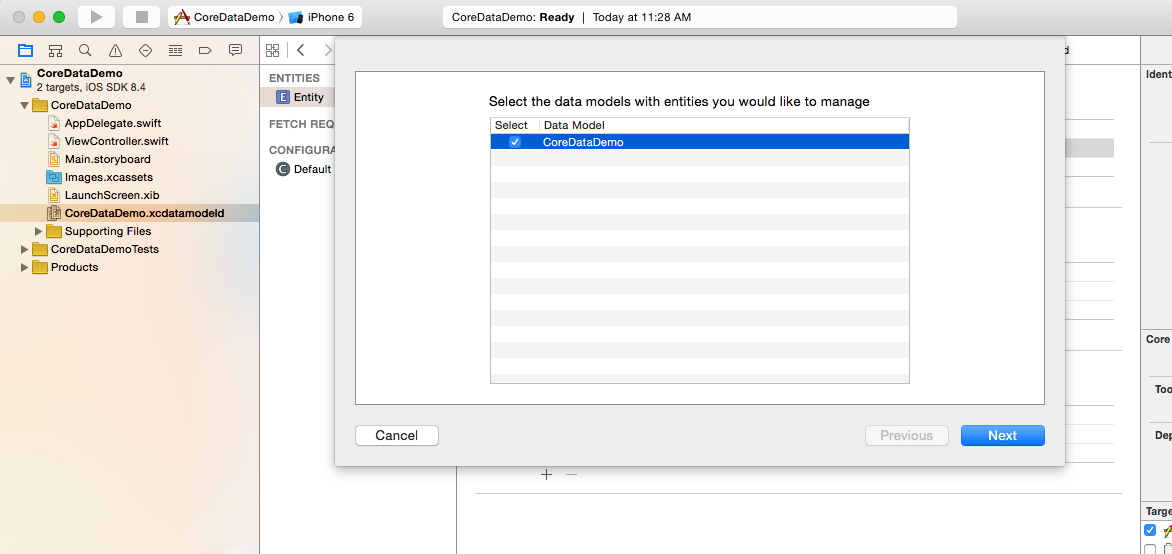1172x554 pixels.
Task: Expand the CoreDataDemoTests folder
Action: coord(25,249)
